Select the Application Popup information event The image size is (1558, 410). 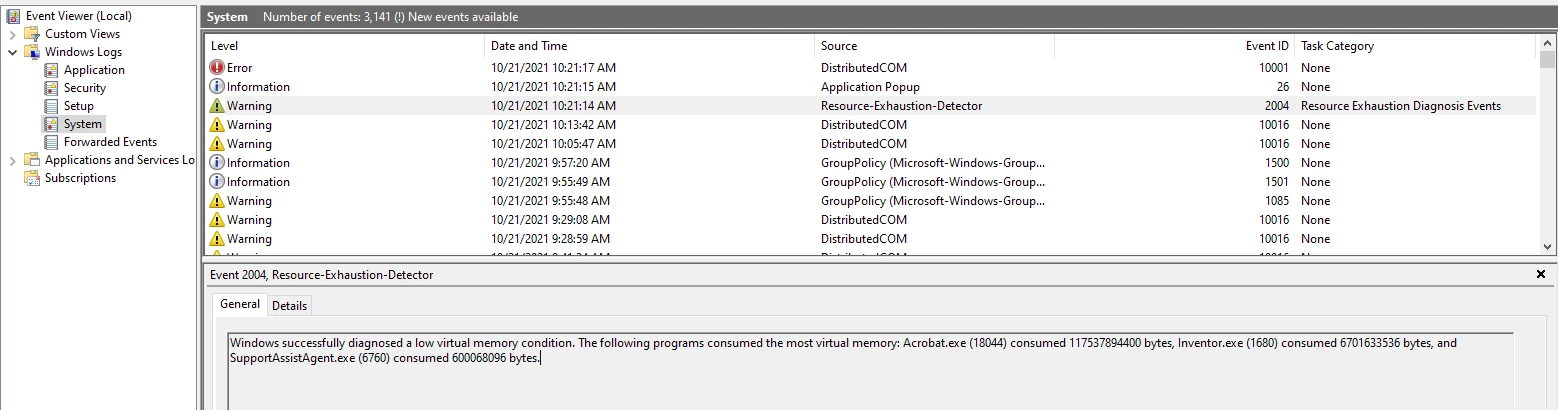(x=870, y=87)
